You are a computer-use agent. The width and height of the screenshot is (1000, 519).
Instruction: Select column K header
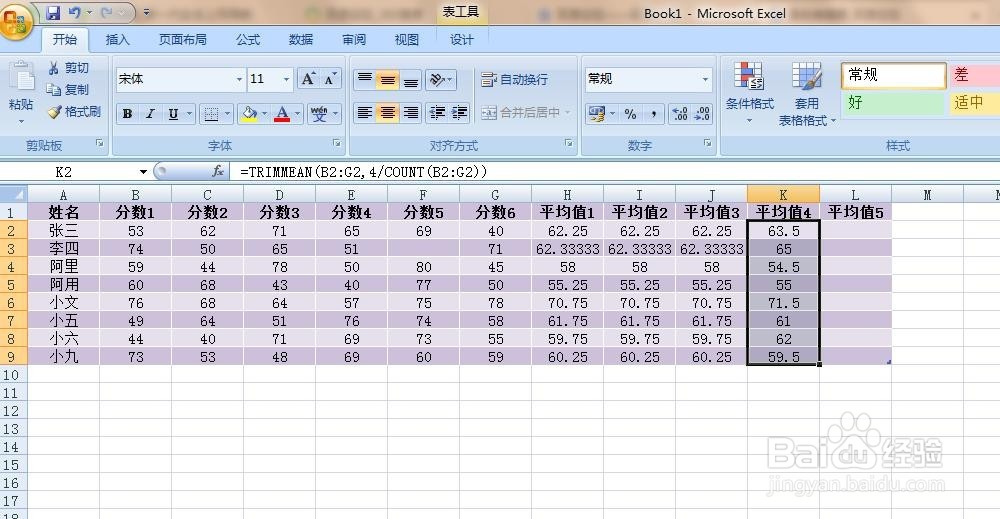783,194
